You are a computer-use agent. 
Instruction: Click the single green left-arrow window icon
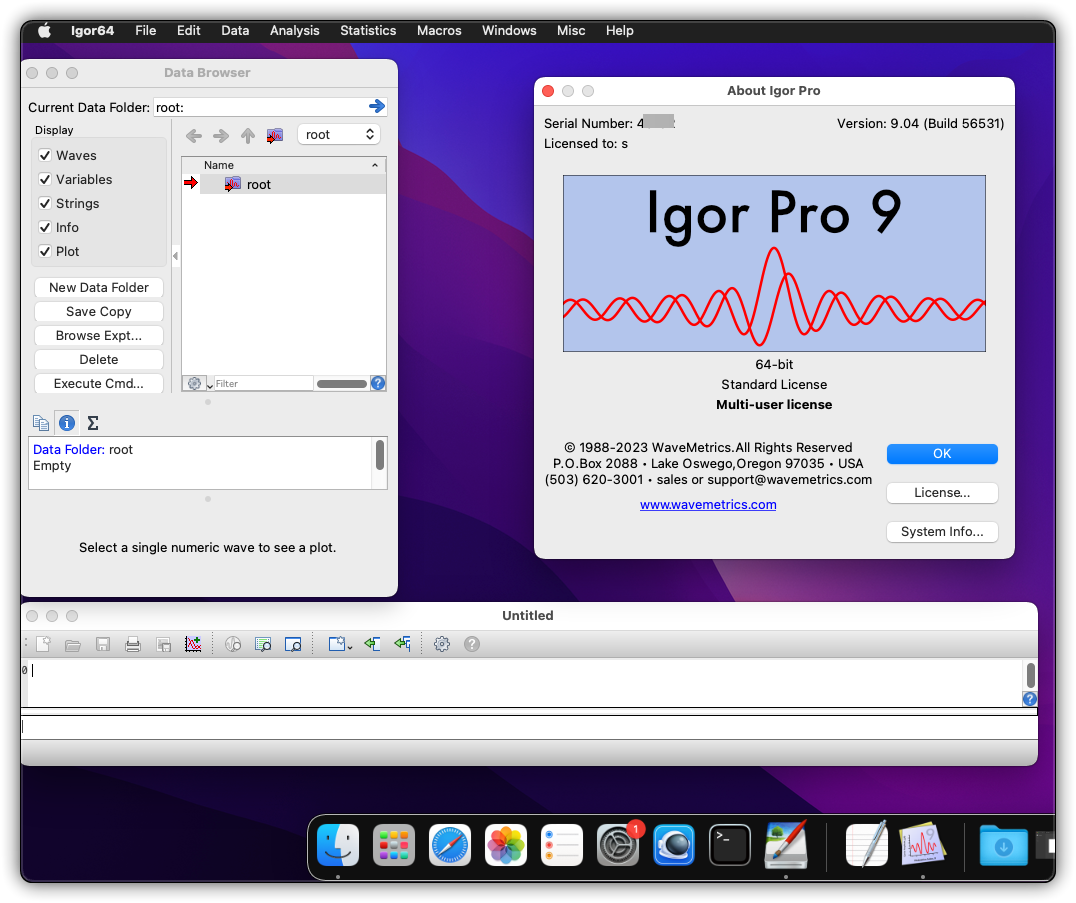tap(373, 644)
